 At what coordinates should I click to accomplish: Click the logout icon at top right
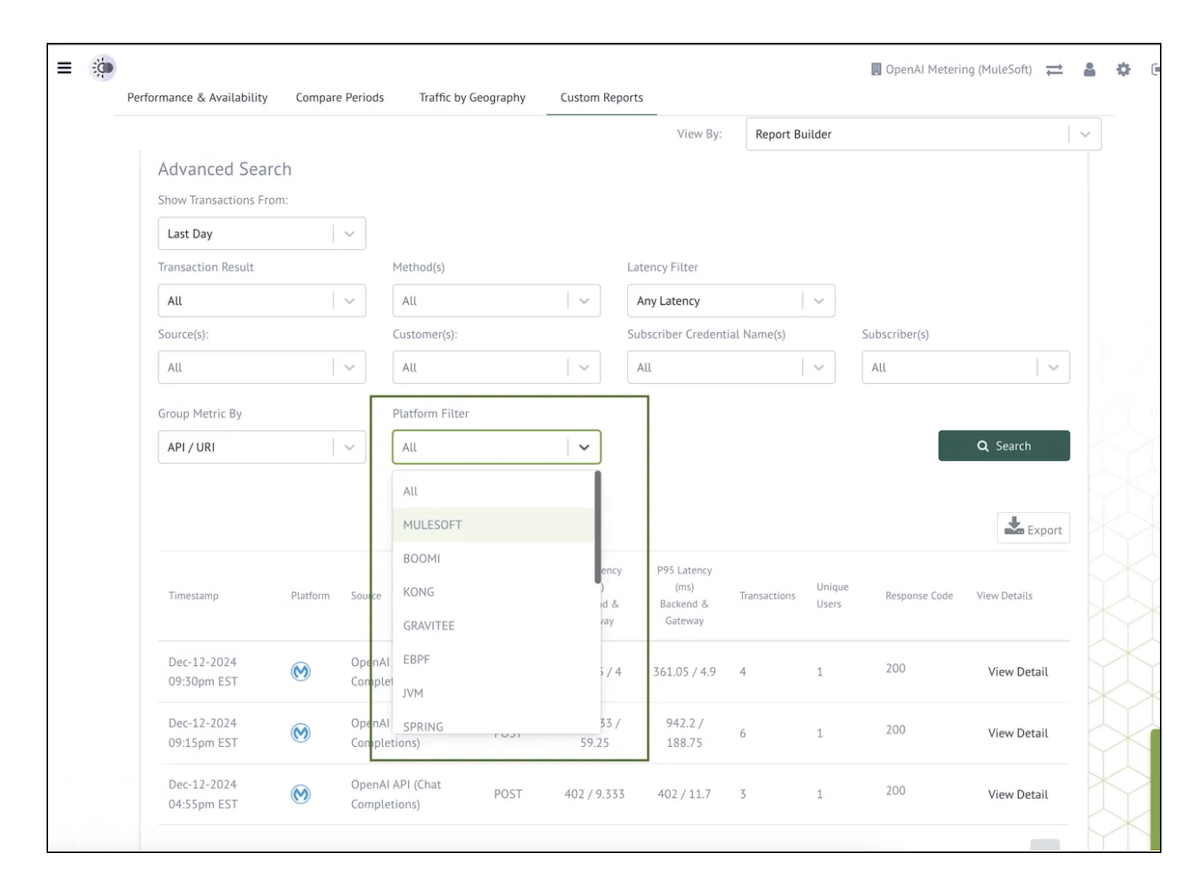point(1156,70)
